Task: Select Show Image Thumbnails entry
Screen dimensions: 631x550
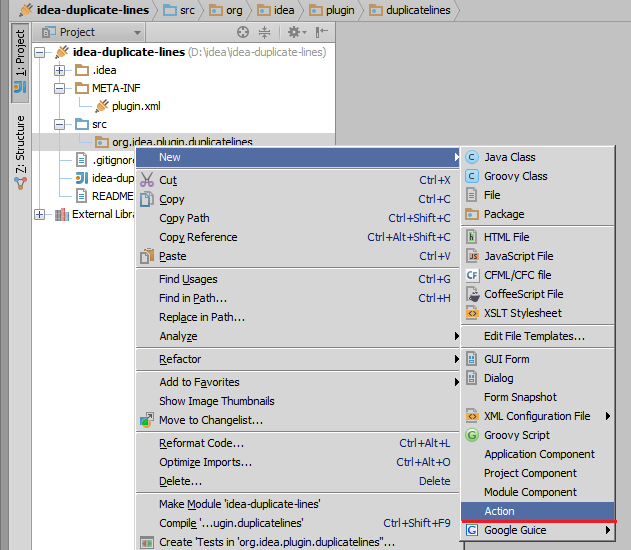Action: 298,401
